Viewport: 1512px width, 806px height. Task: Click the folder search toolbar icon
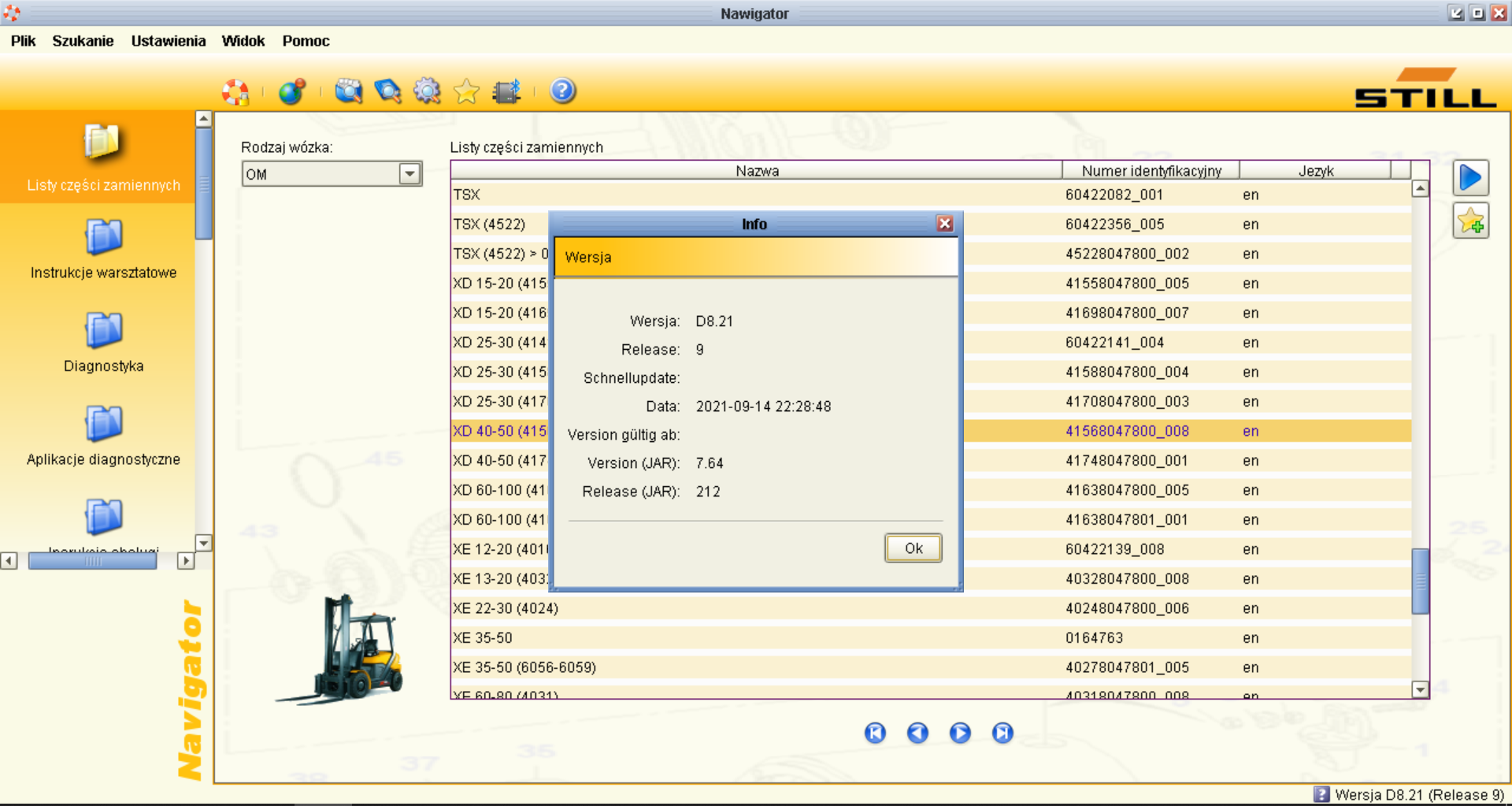coord(348,91)
